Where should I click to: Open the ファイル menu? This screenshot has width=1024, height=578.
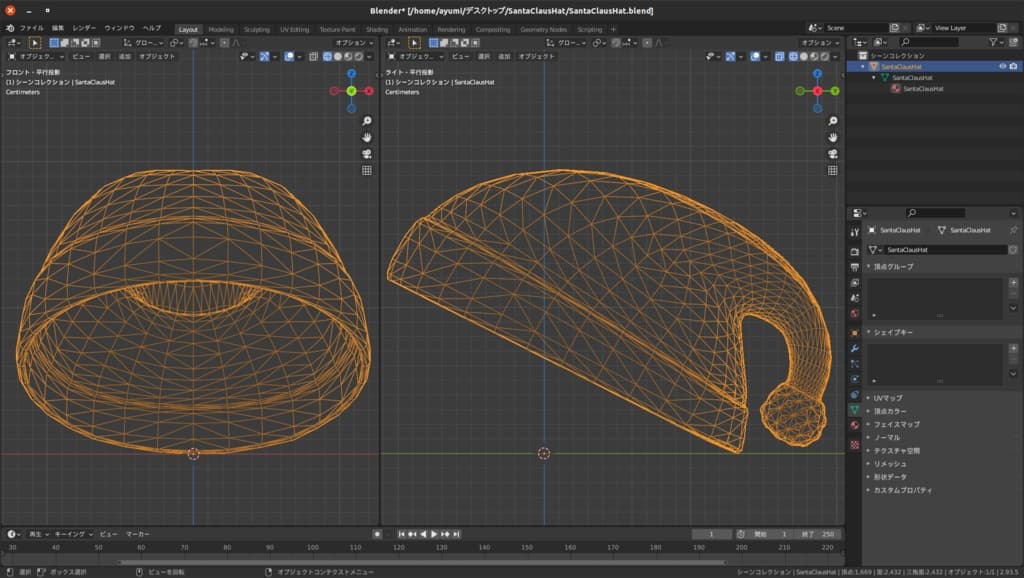32,29
